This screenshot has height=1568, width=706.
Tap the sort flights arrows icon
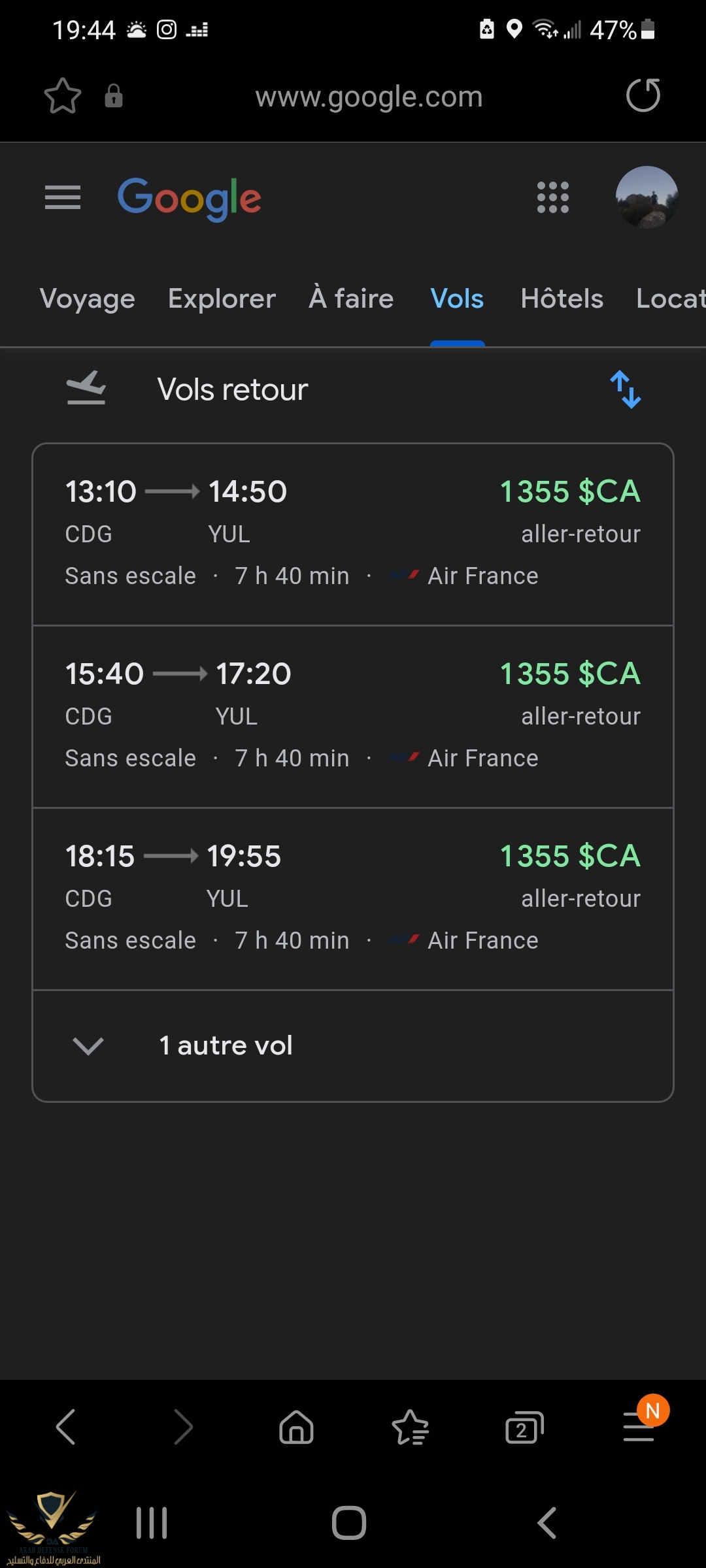click(x=626, y=389)
